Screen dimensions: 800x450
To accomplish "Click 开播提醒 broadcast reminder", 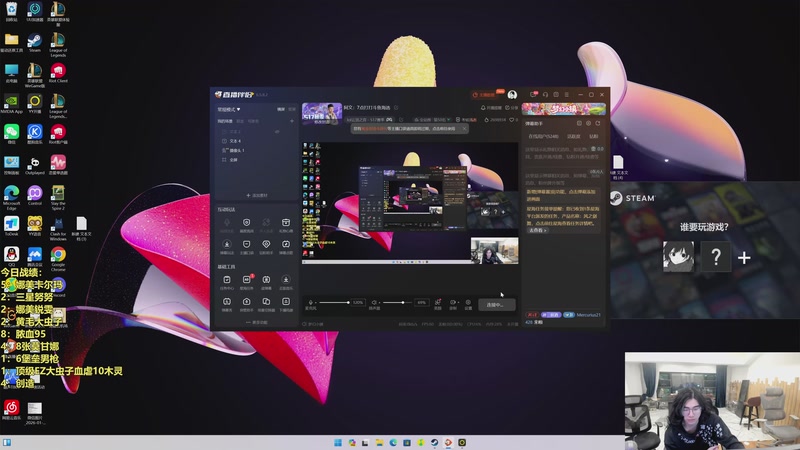I will pyautogui.click(x=491, y=108).
